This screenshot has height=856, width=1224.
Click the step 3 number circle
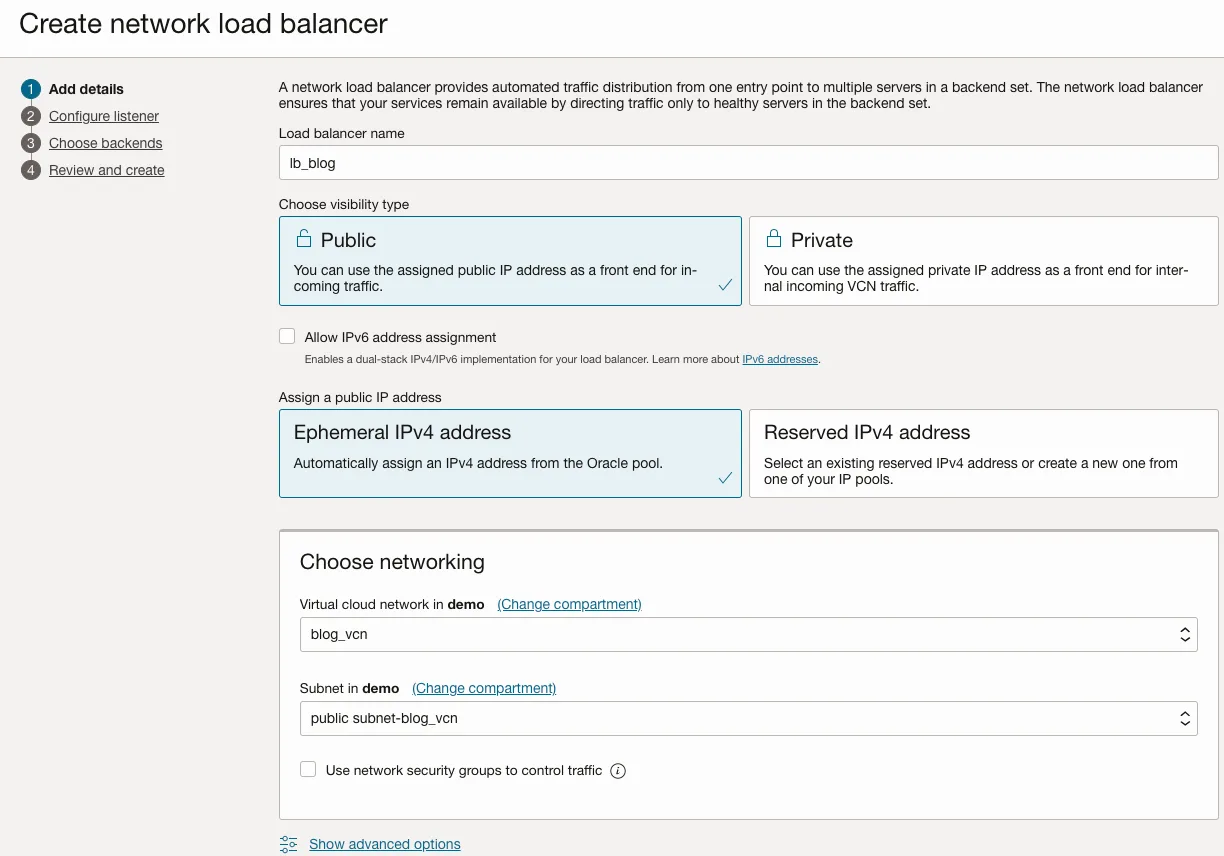point(31,143)
